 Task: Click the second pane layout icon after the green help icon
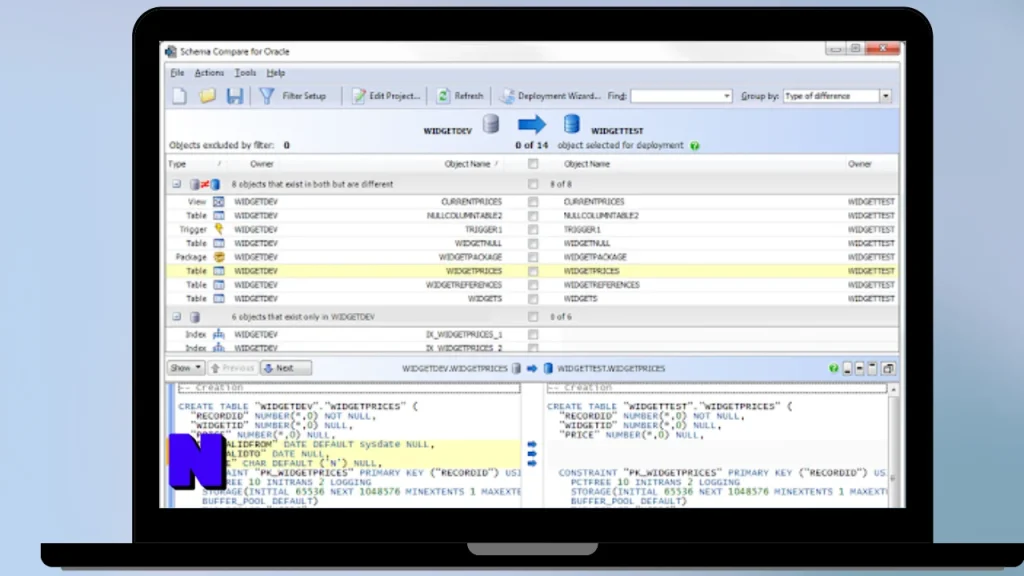point(859,368)
